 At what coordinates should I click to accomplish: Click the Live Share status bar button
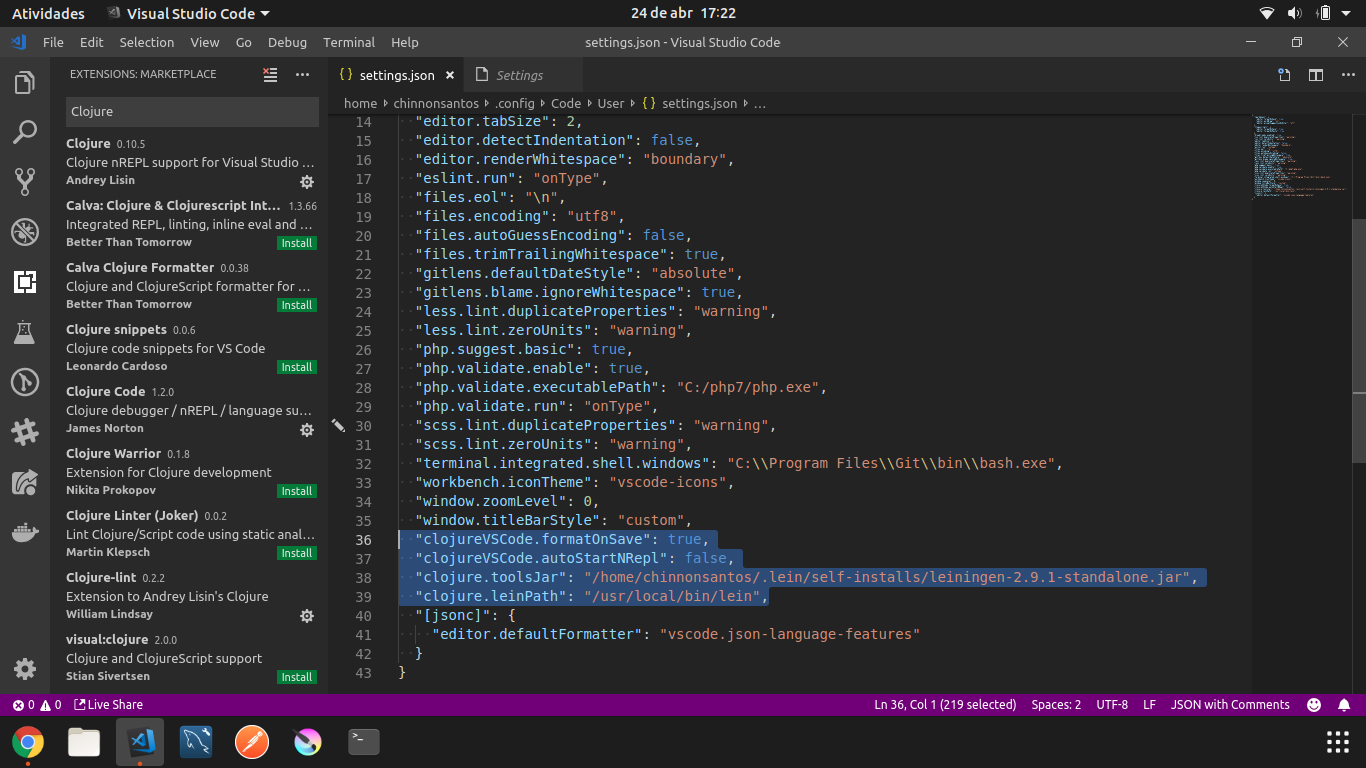coord(108,704)
